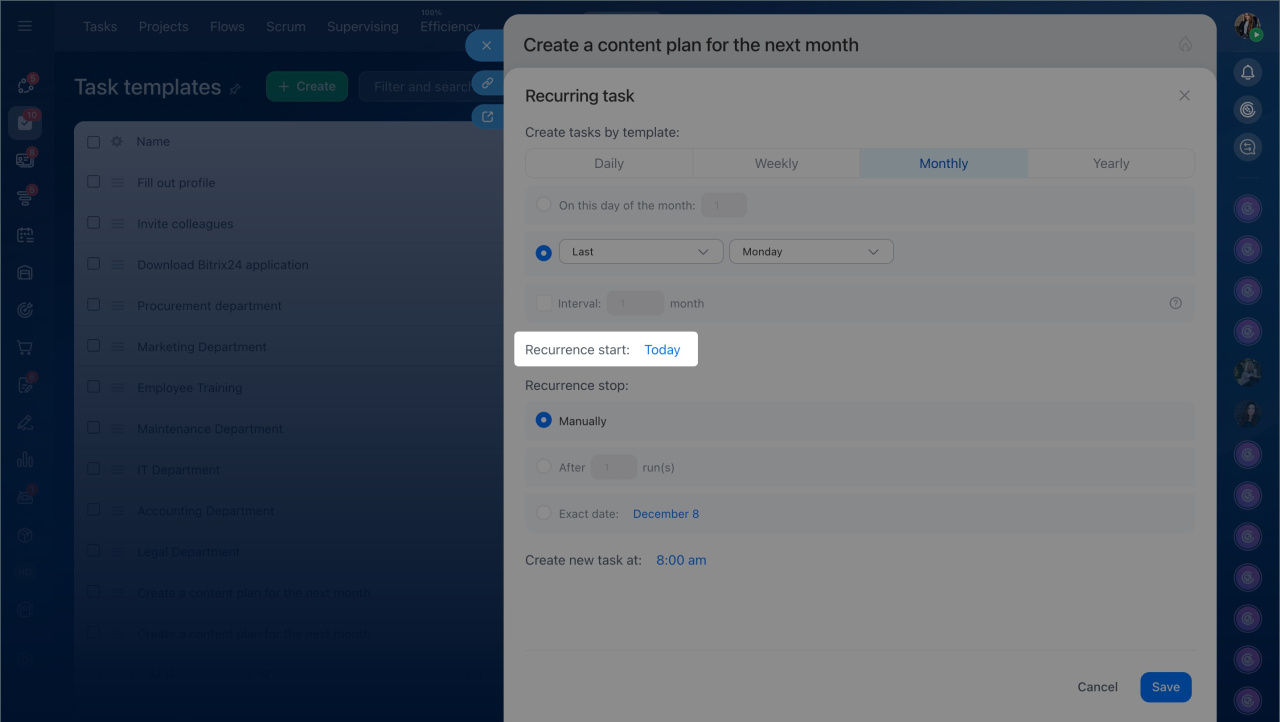Click the help question mark icon
Screen dimensions: 1280x722
tap(1175, 303)
